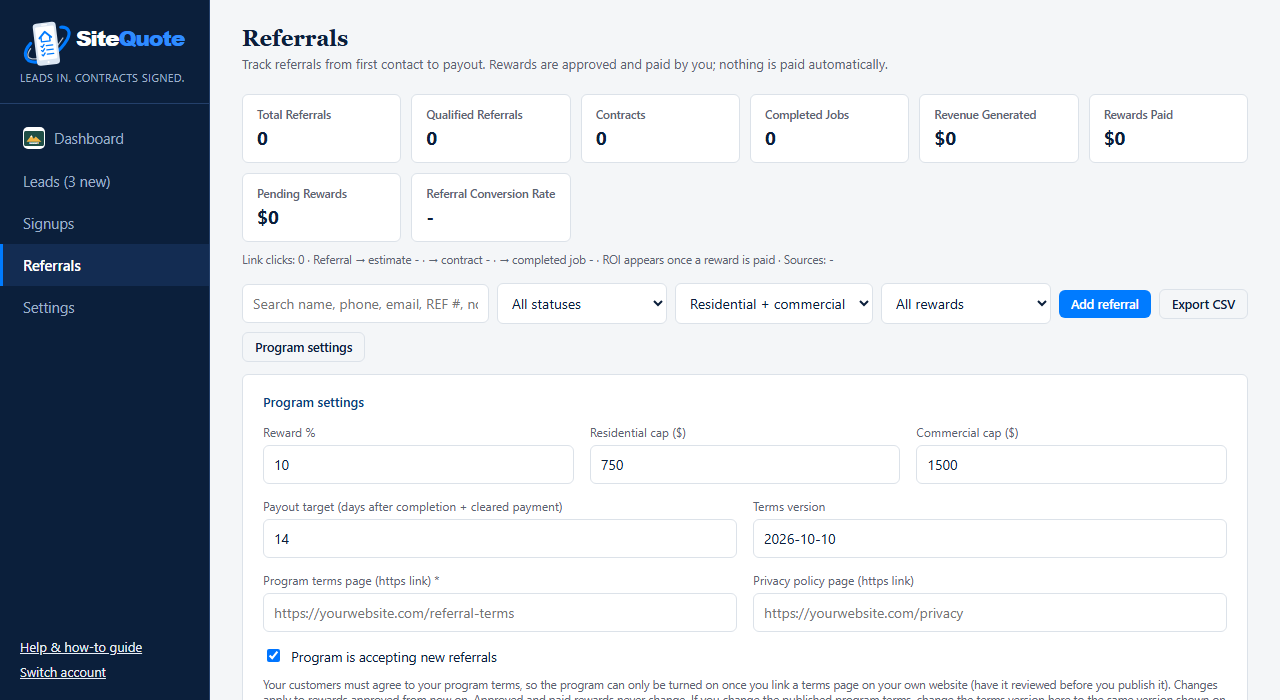This screenshot has height=700, width=1280.
Task: Open Settings from the sidebar
Action: point(105,308)
